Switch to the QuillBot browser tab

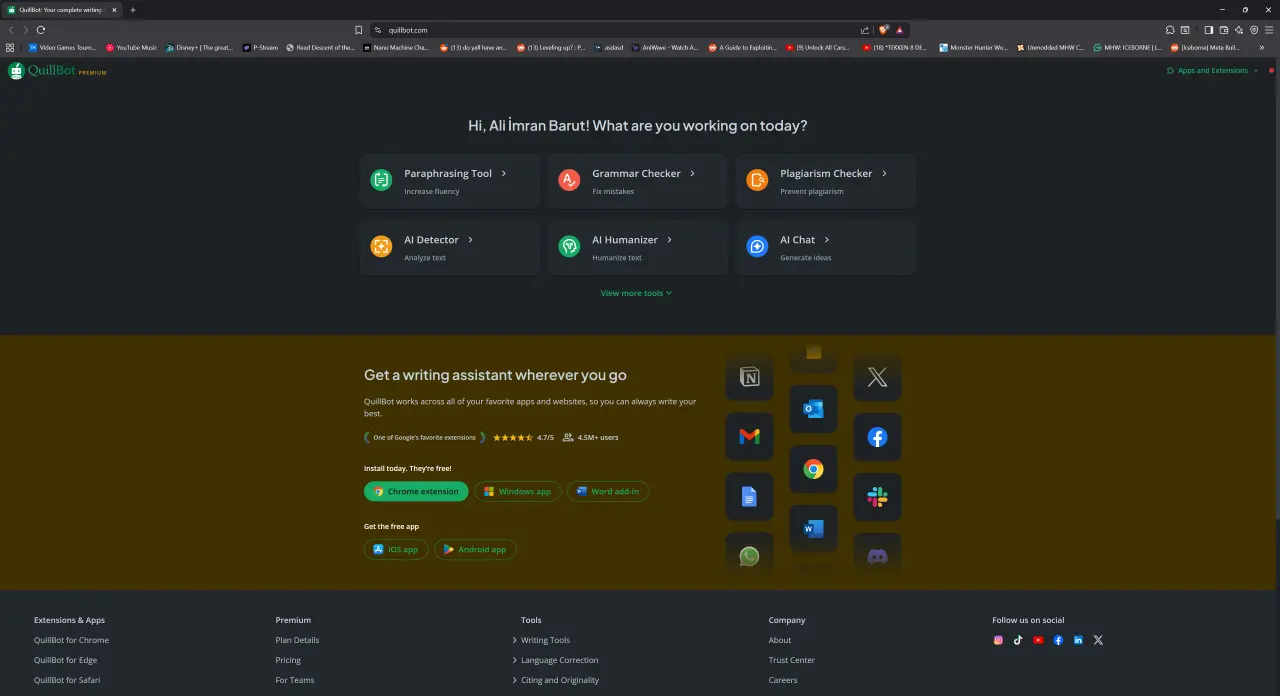coord(64,10)
